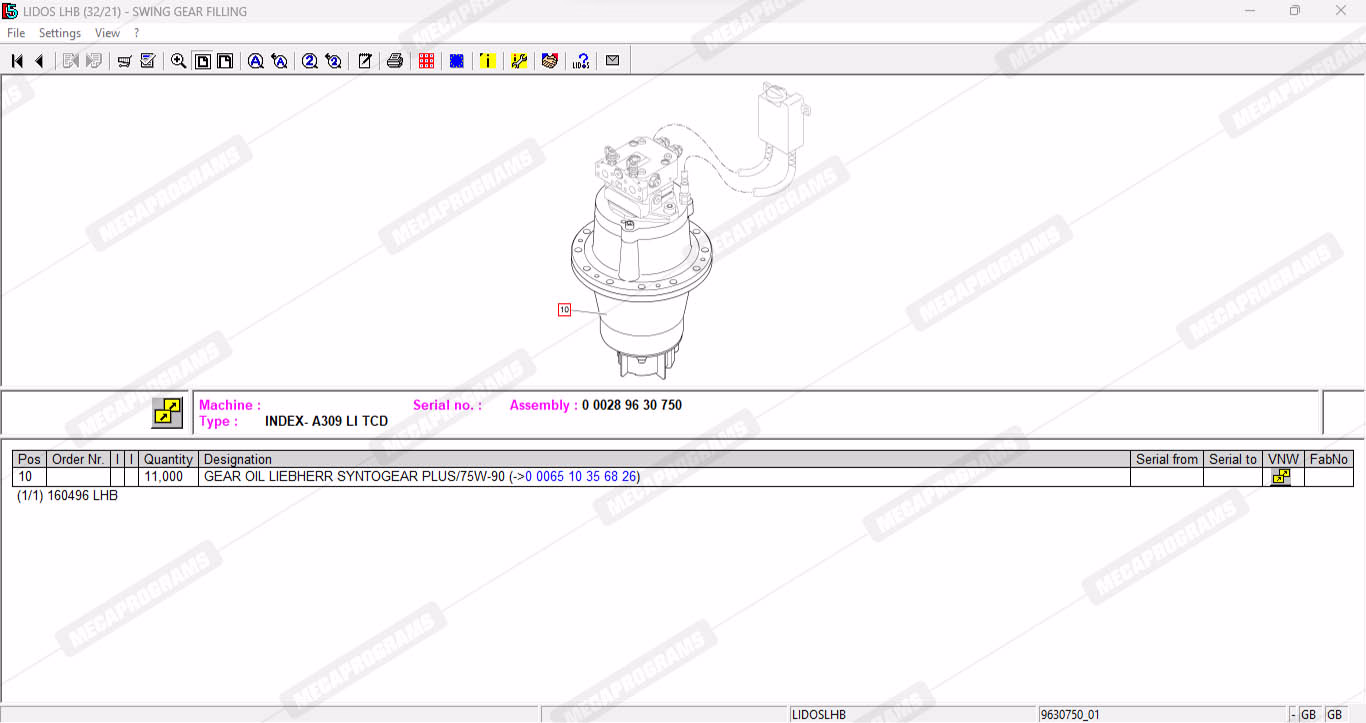Click the VNW column header
This screenshot has height=723, width=1366.
pos(1283,460)
